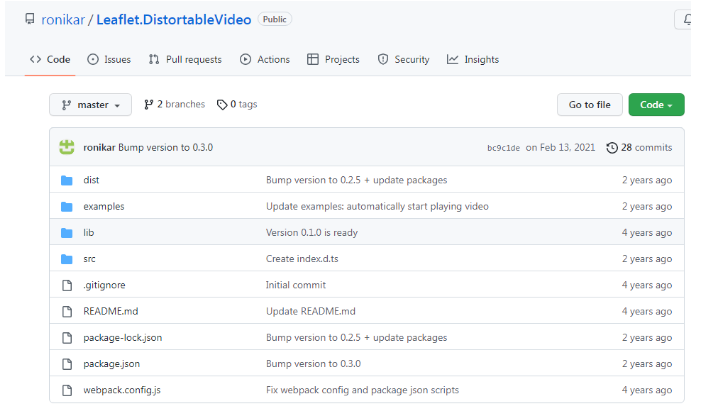Click the file icon for README.md
The width and height of the screenshot is (703, 407).
pyautogui.click(x=67, y=311)
